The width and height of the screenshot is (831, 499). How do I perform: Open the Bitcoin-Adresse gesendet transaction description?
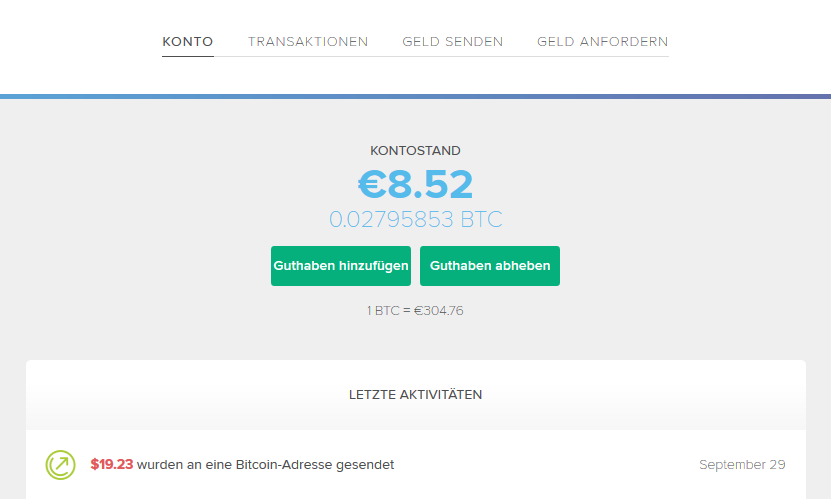point(266,465)
